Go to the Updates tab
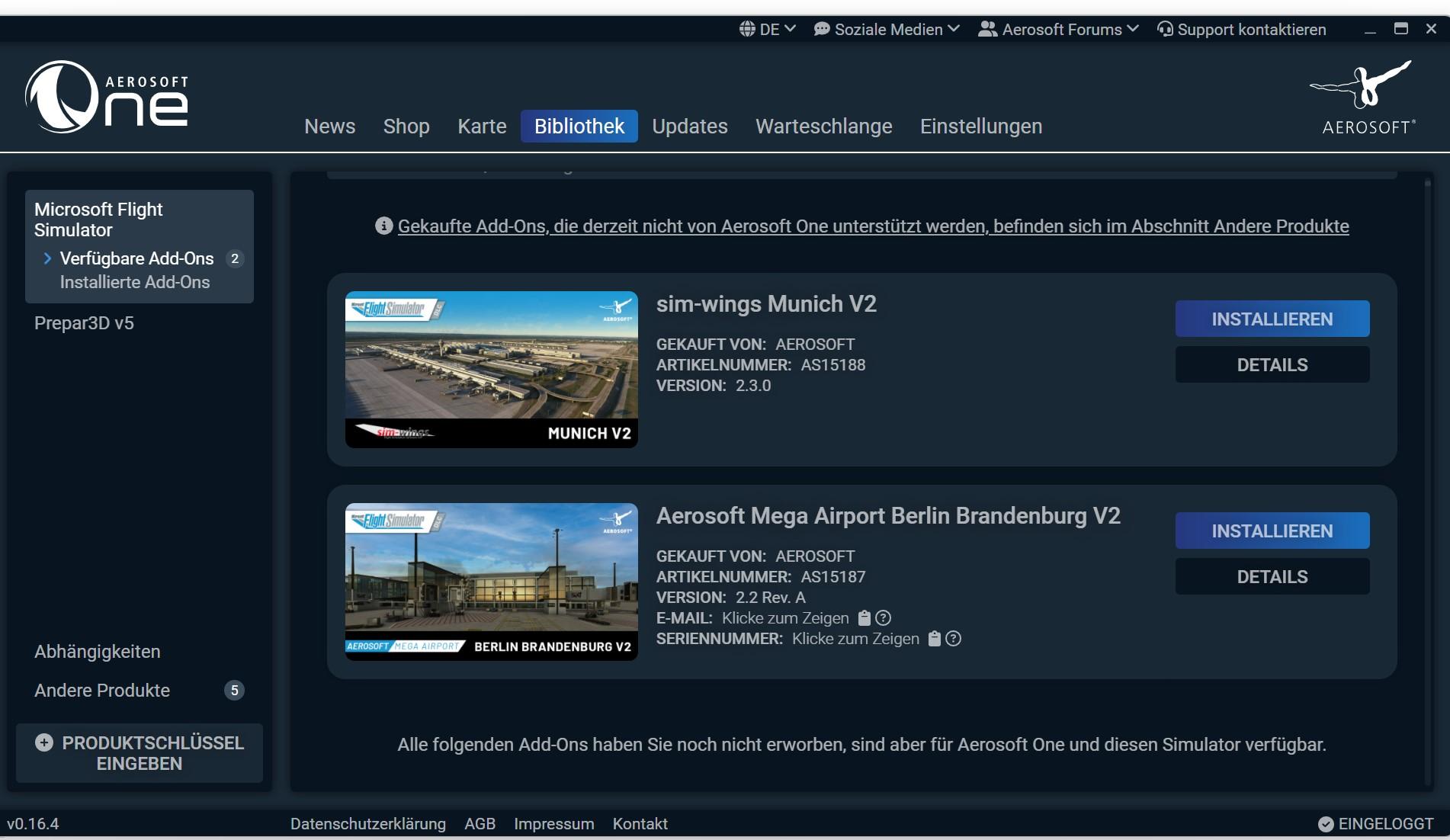The height and width of the screenshot is (840, 1450). coord(690,126)
